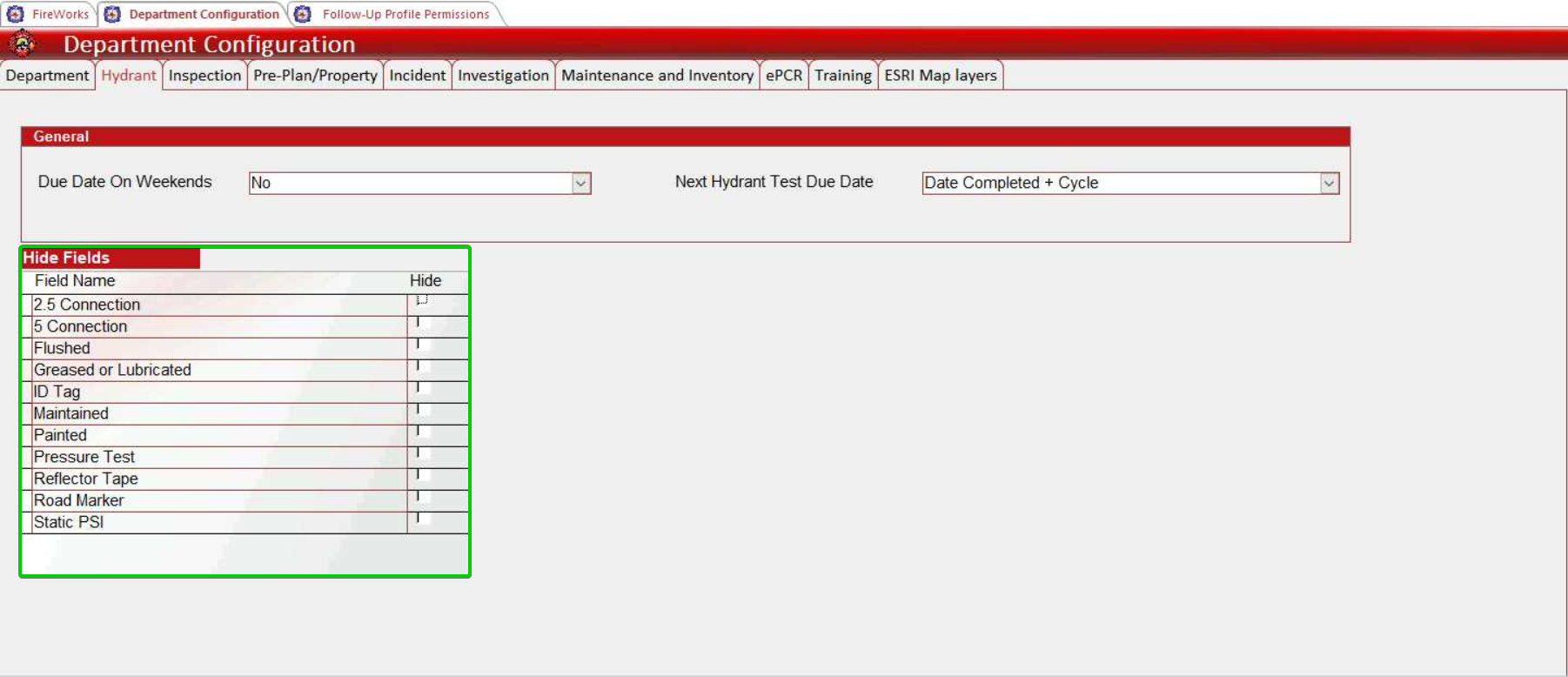The width and height of the screenshot is (1568, 677).
Task: Toggle Hide checkbox for Road Marker
Action: click(422, 497)
